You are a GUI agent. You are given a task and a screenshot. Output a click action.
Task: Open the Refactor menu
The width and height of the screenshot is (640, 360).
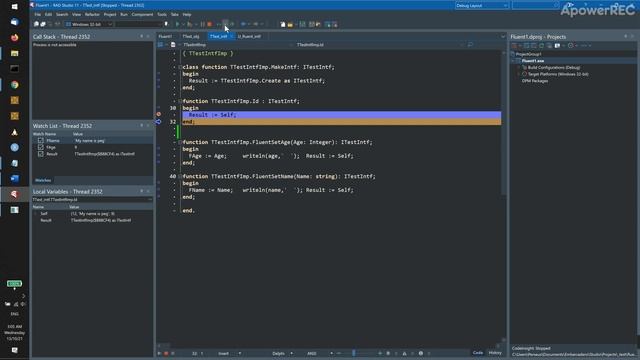click(92, 14)
